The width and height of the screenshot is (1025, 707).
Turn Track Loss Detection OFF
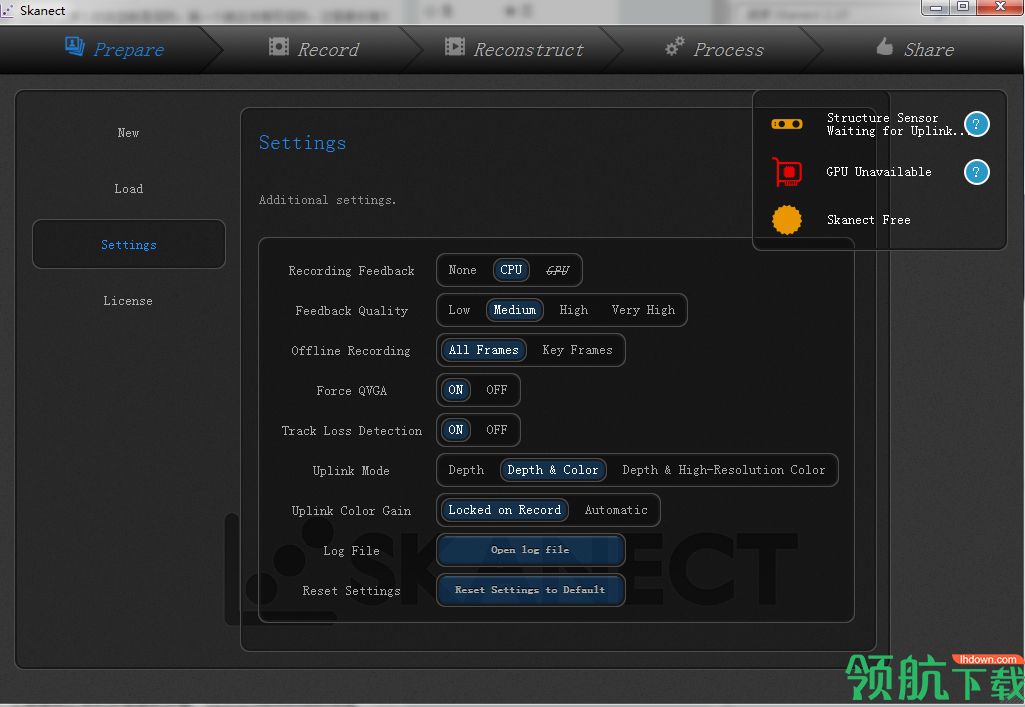pos(497,430)
